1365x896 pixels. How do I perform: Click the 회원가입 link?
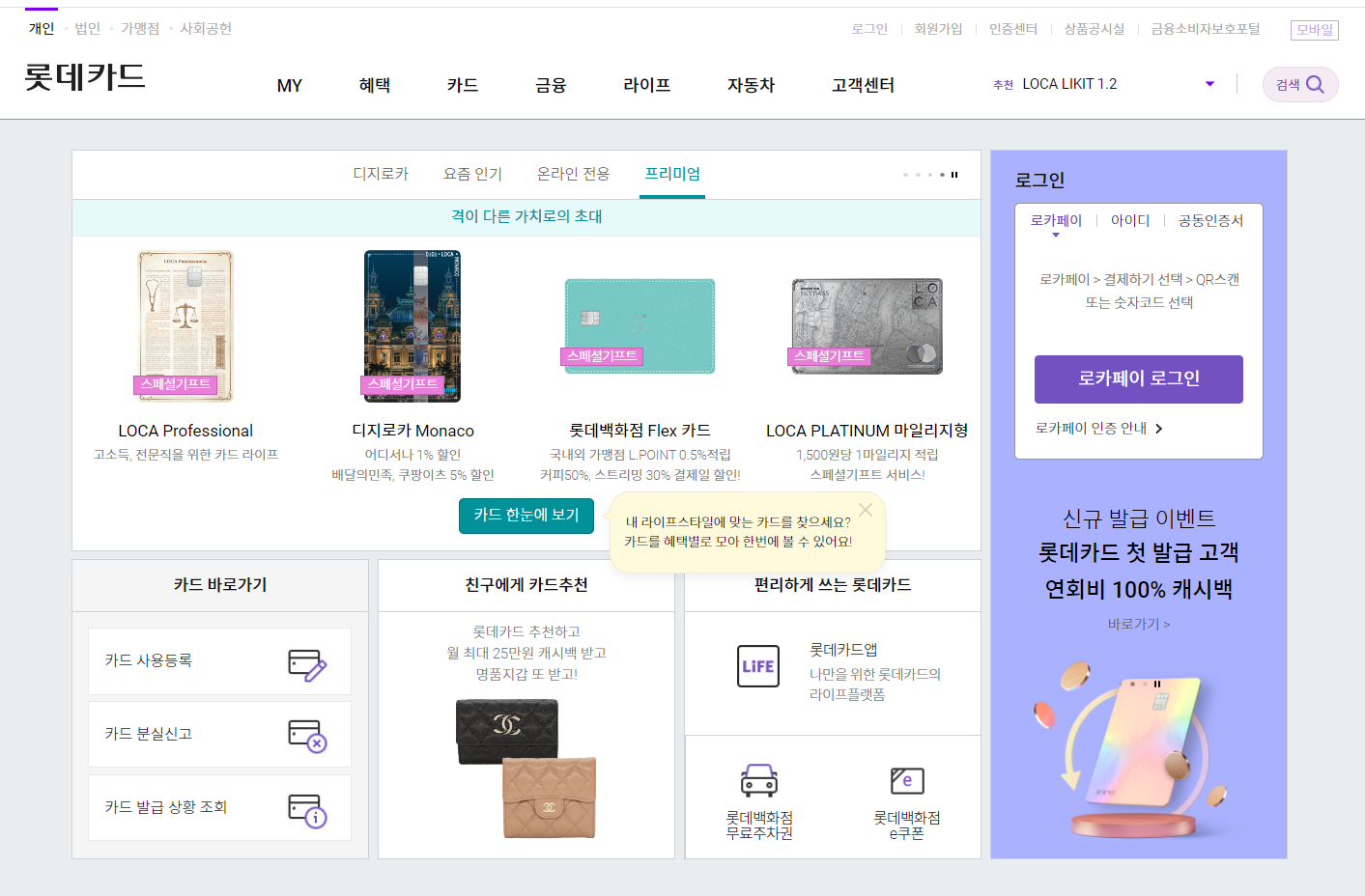coord(939,29)
